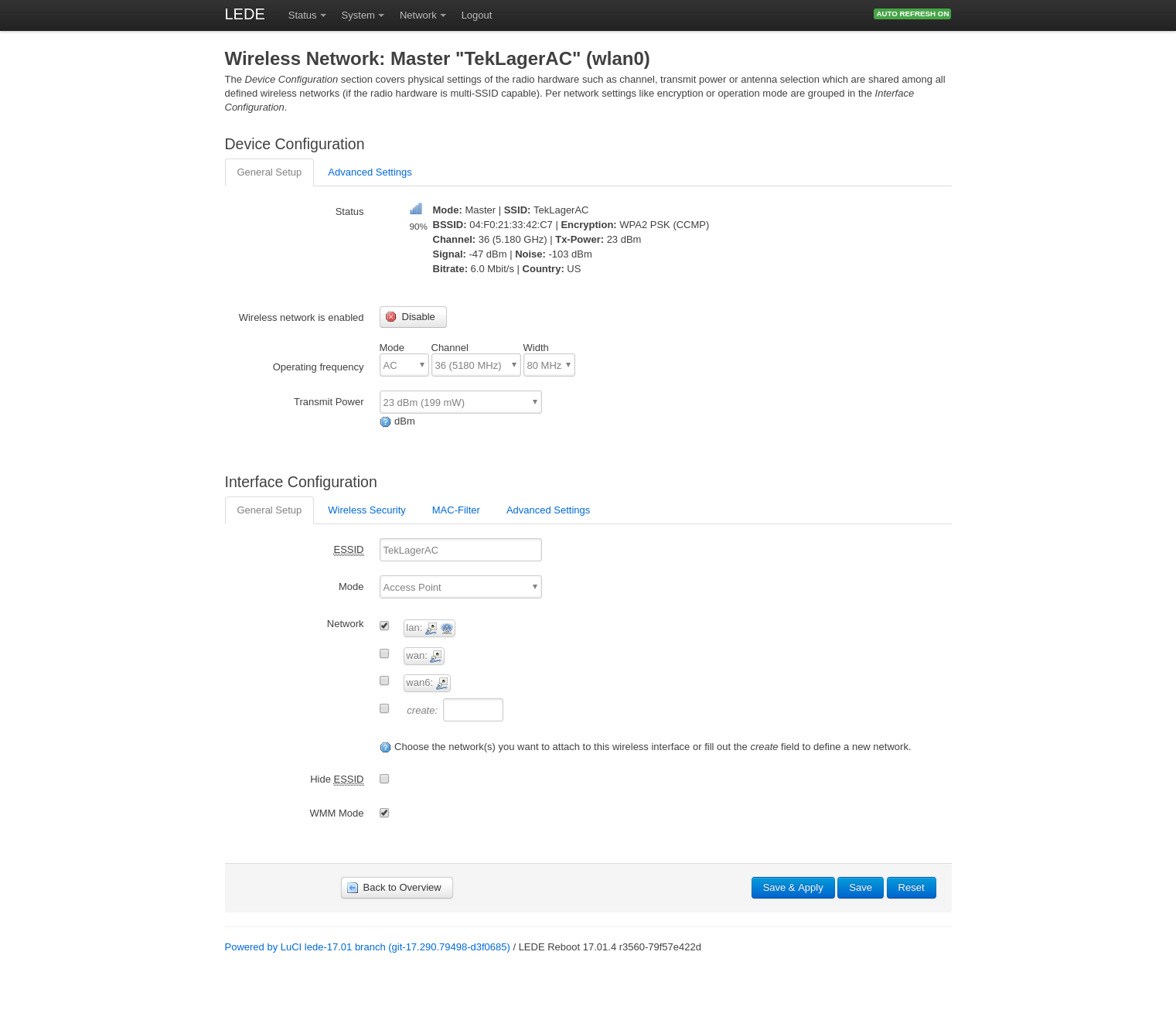This screenshot has width=1176, height=1013.
Task: Open the Transmit Power dropdown
Action: click(460, 402)
